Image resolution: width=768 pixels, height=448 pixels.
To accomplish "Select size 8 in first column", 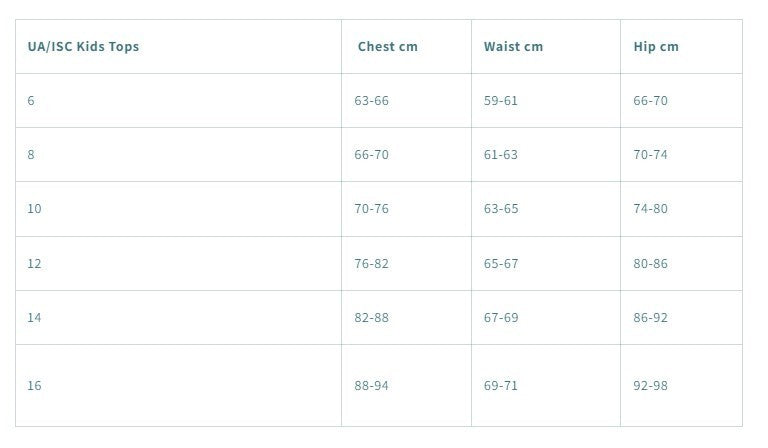I will coord(31,155).
